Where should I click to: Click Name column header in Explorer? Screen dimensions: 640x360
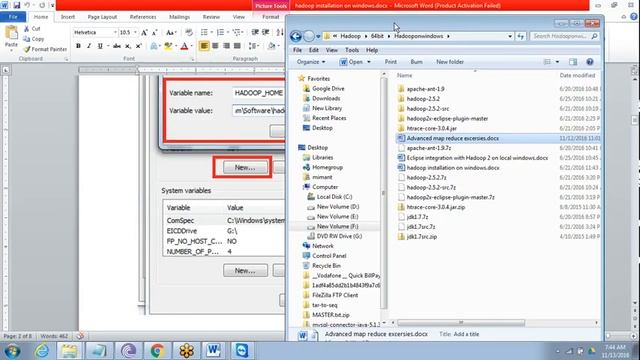[x=404, y=76]
